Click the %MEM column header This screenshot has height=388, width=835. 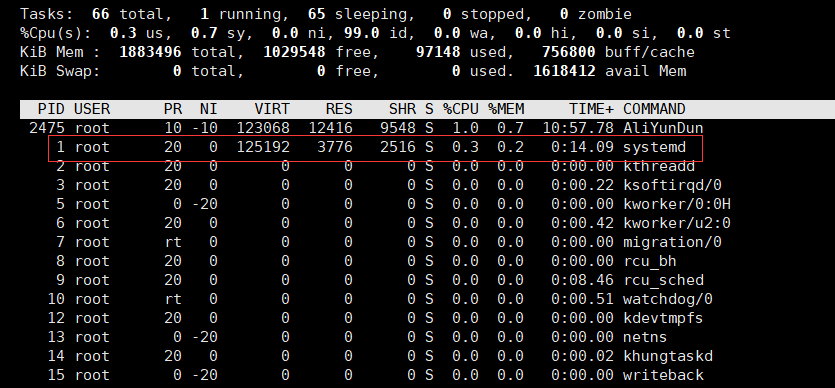[506, 109]
